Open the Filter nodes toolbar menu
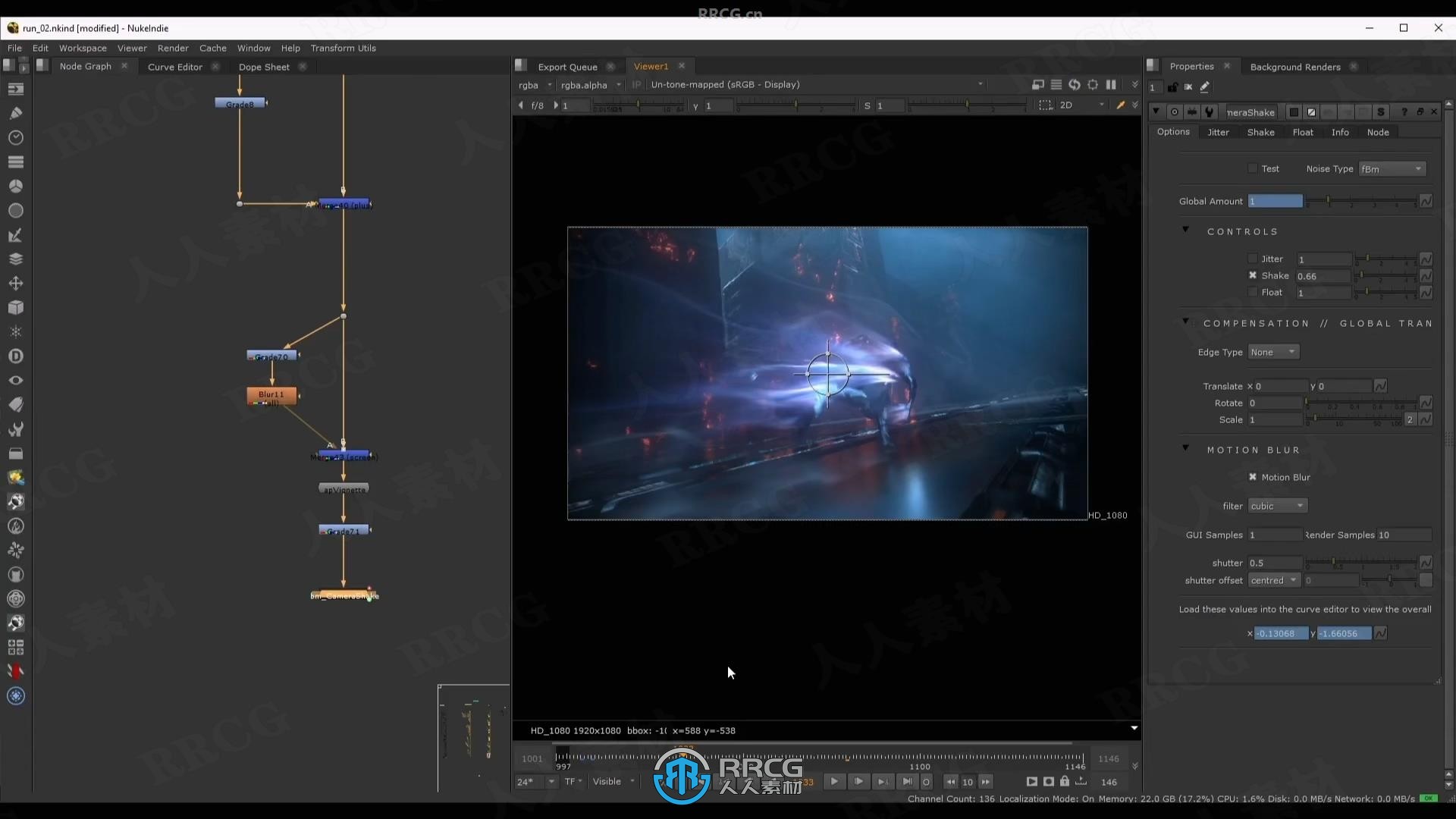The image size is (1456, 819). pyautogui.click(x=15, y=210)
